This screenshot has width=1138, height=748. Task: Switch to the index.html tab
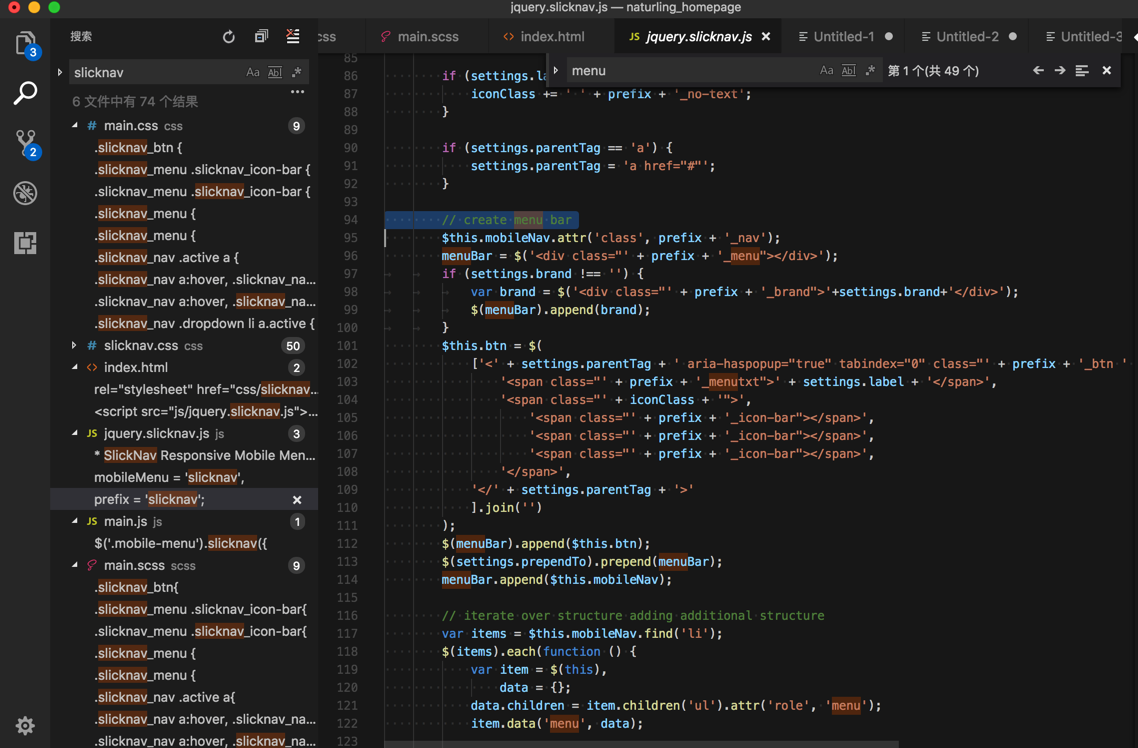coord(552,37)
